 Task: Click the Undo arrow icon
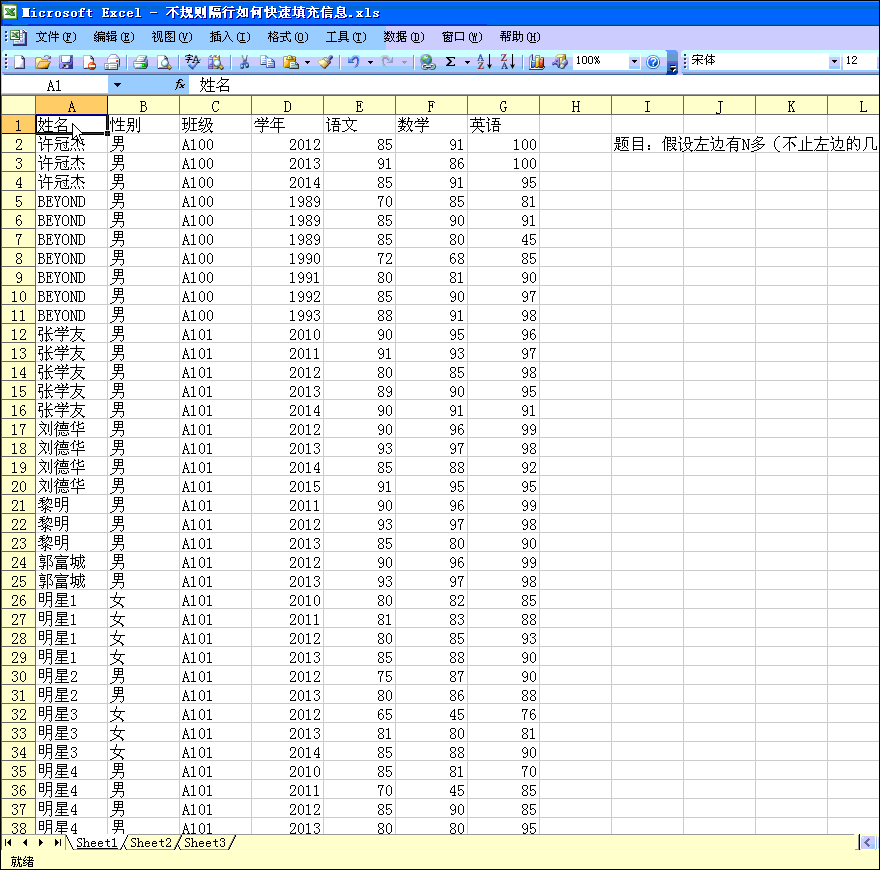point(352,62)
